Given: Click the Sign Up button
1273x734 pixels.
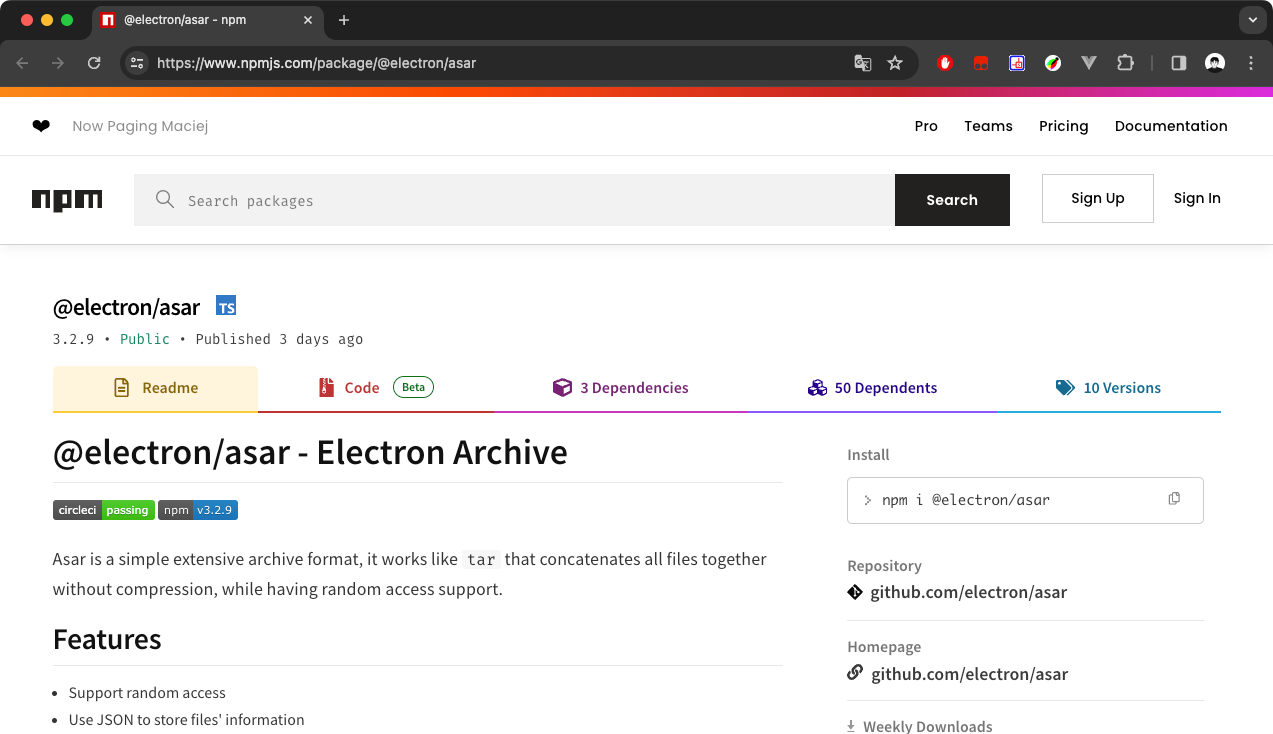Looking at the screenshot, I should coord(1098,198).
